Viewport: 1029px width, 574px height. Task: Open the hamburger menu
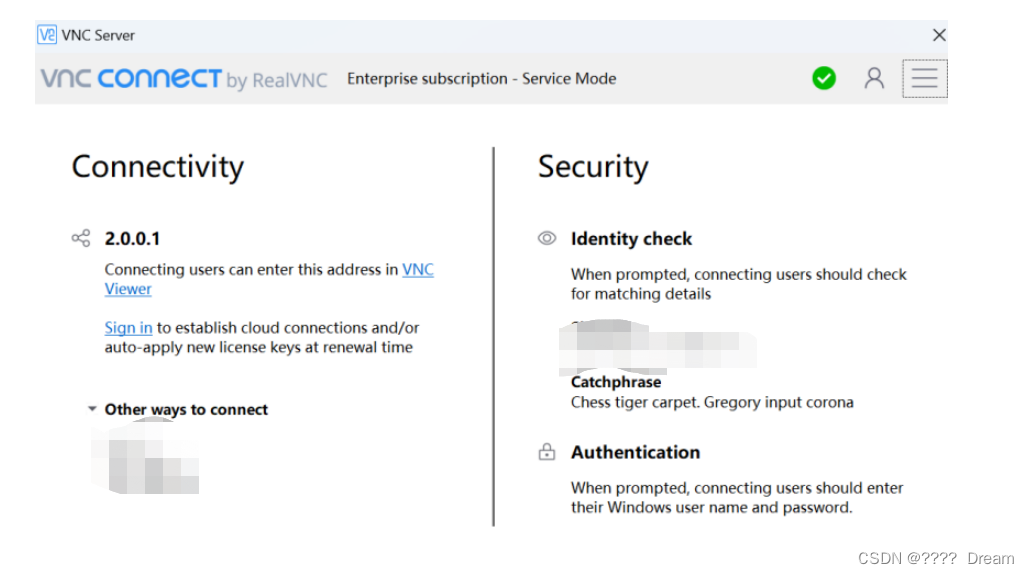(x=924, y=79)
